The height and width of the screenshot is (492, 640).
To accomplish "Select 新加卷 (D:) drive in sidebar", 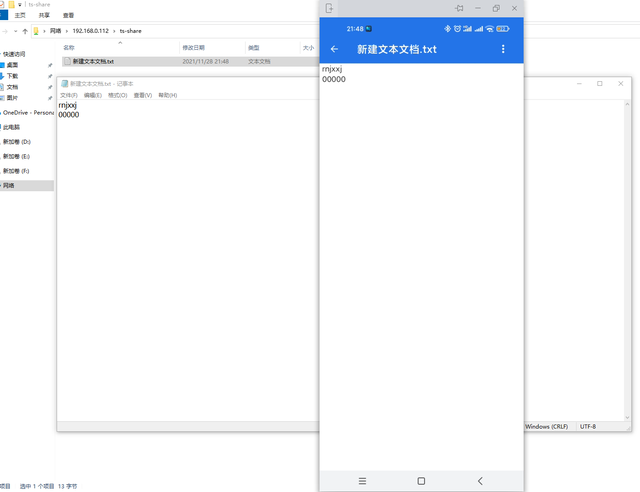I will 17,142.
